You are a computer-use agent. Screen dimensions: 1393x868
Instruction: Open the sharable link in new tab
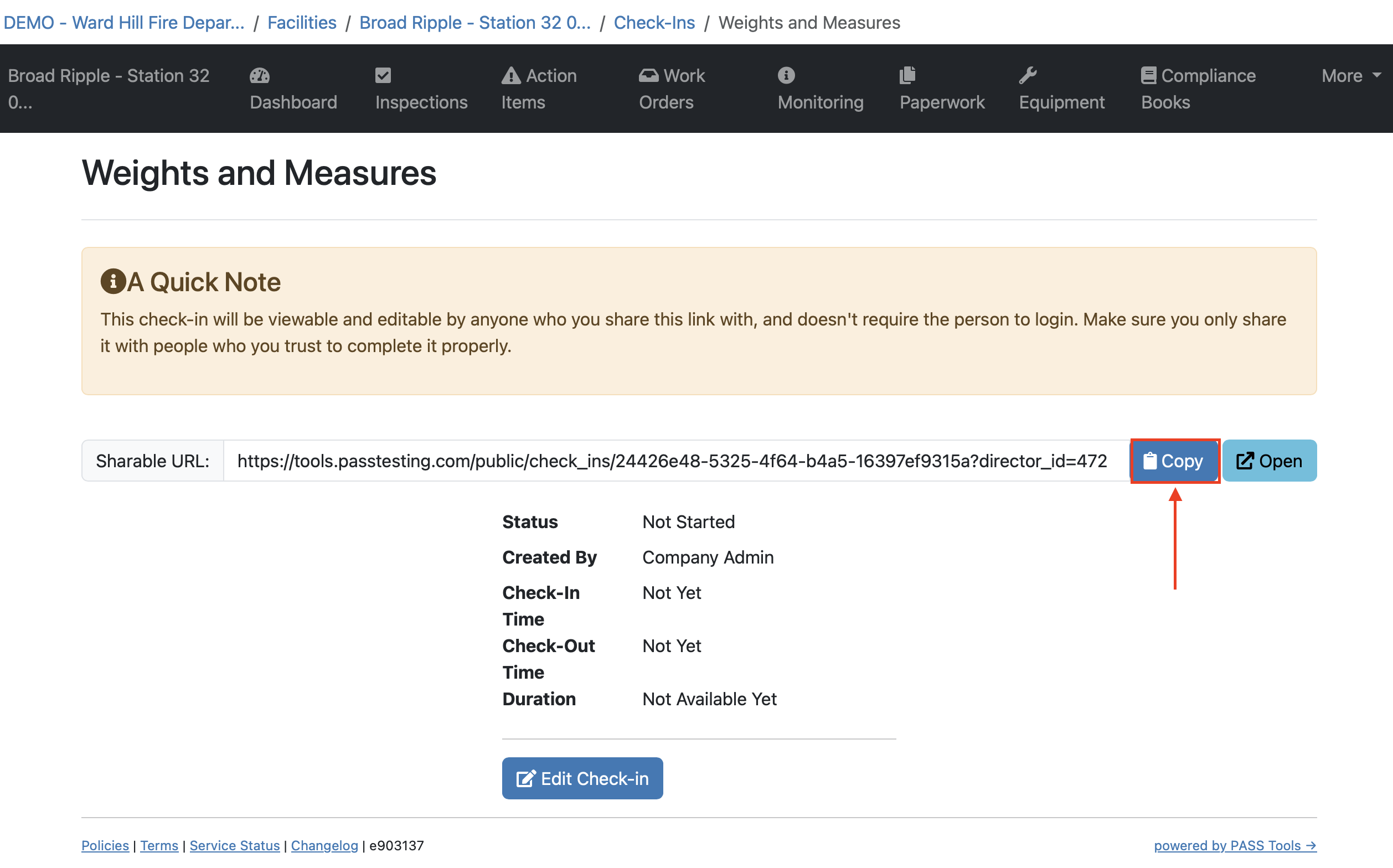click(1268, 461)
